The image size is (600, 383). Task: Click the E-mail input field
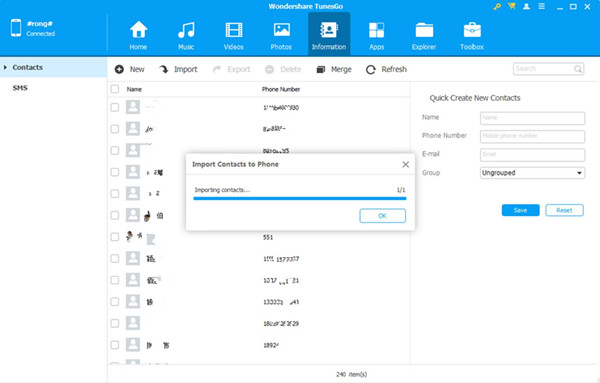(x=532, y=155)
